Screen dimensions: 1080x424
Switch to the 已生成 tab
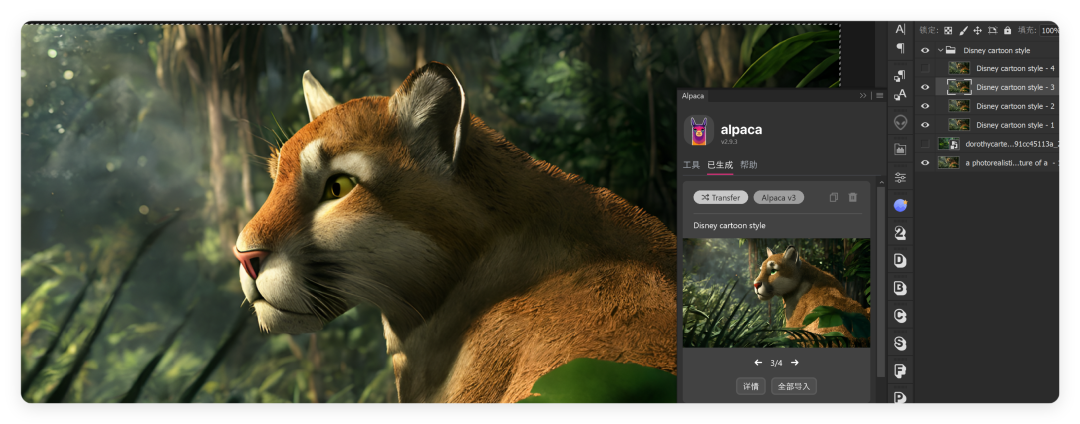point(720,165)
